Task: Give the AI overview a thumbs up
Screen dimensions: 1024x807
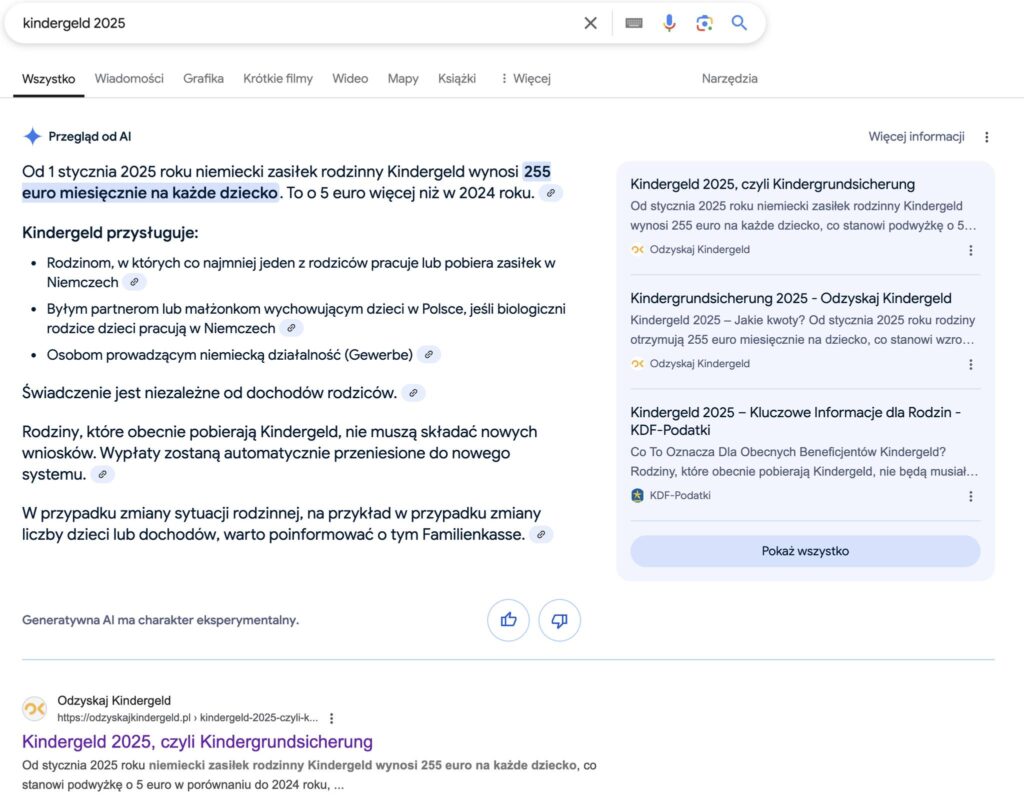Action: point(508,620)
